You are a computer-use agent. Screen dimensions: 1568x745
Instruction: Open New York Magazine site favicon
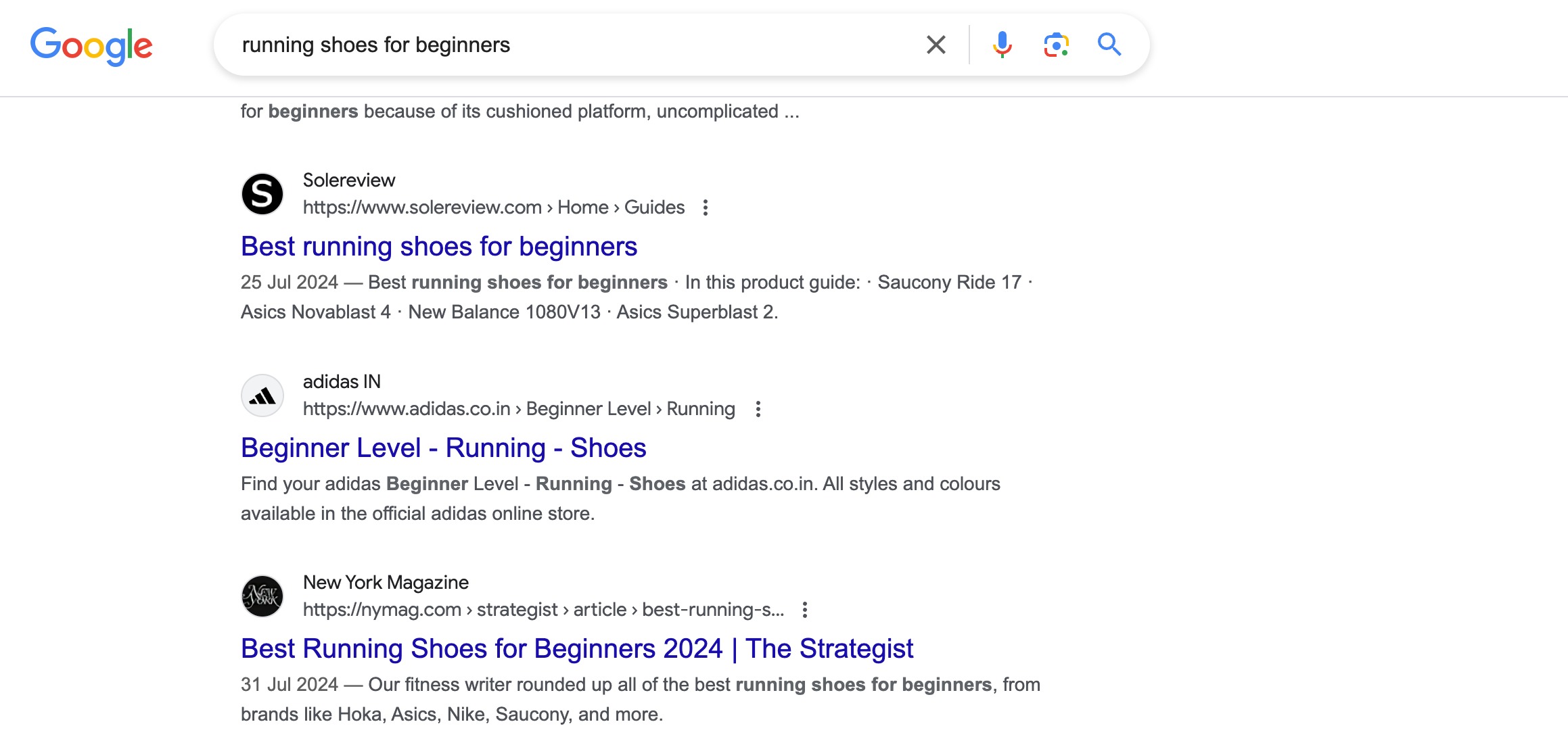262,596
